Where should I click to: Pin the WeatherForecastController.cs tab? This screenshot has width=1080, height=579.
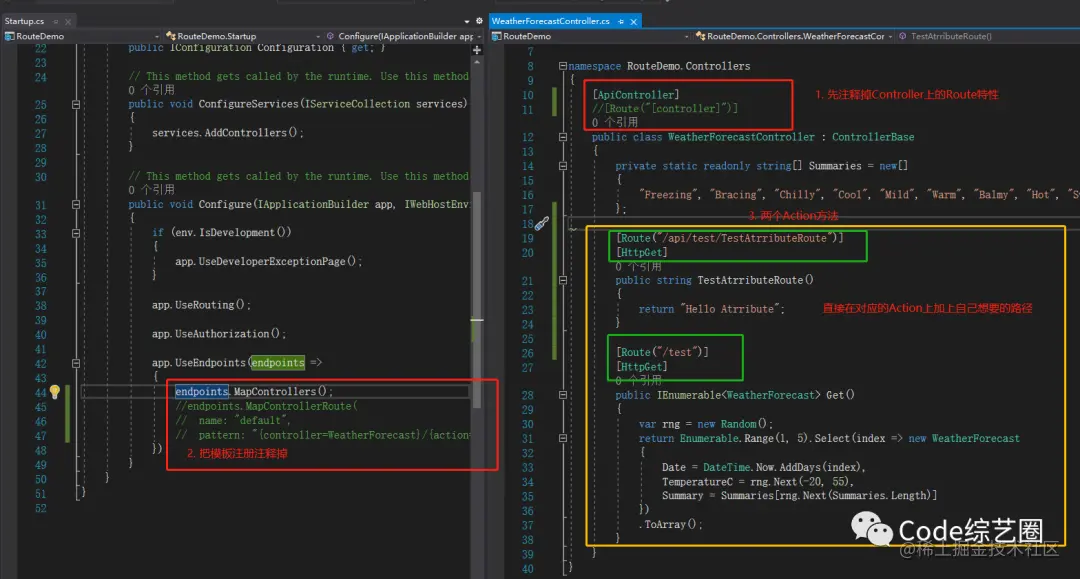(621, 21)
